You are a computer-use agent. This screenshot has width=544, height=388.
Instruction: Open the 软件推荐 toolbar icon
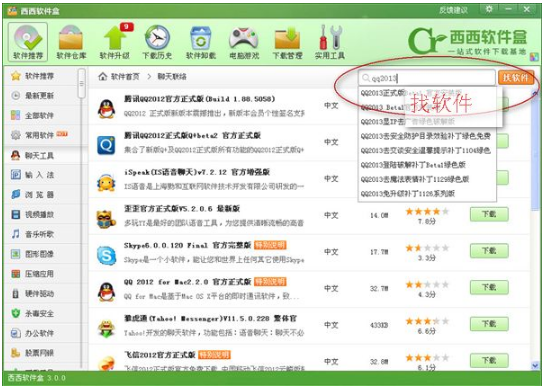click(x=28, y=42)
